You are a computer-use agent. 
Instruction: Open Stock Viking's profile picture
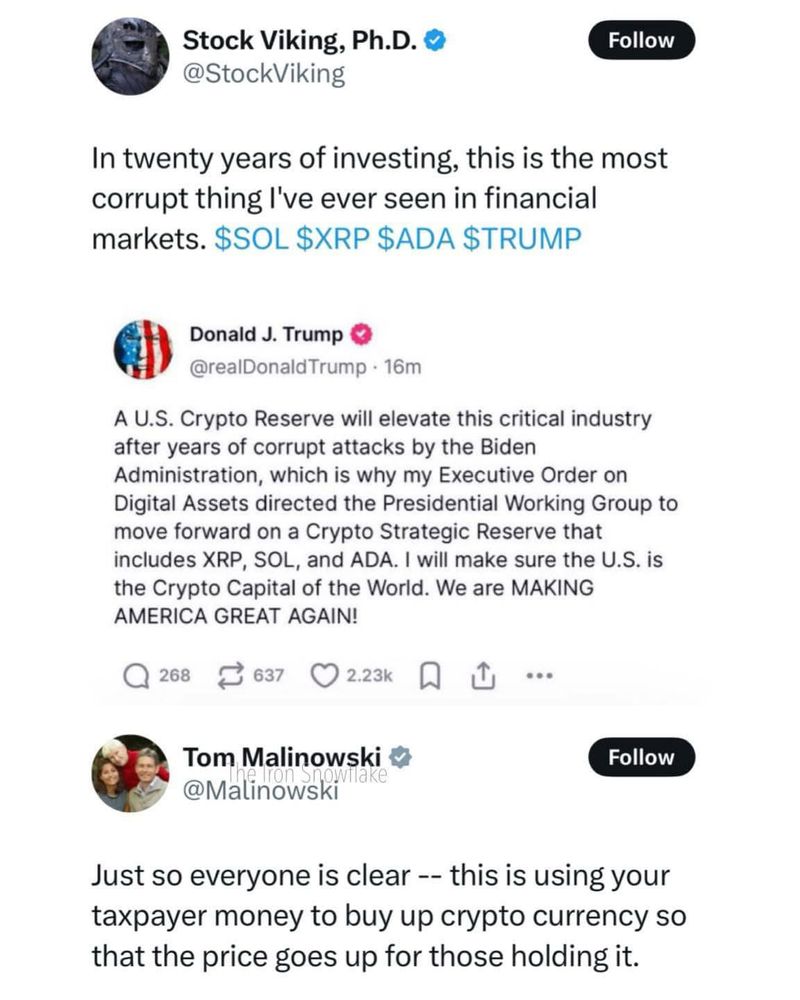pyautogui.click(x=131, y=56)
